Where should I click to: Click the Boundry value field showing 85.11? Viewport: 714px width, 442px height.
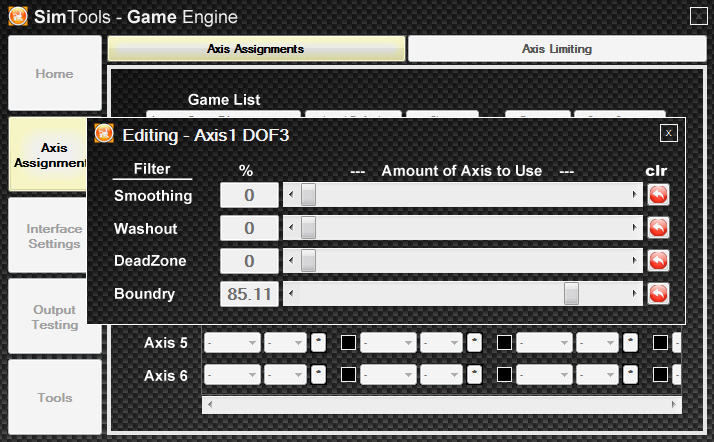tap(249, 294)
